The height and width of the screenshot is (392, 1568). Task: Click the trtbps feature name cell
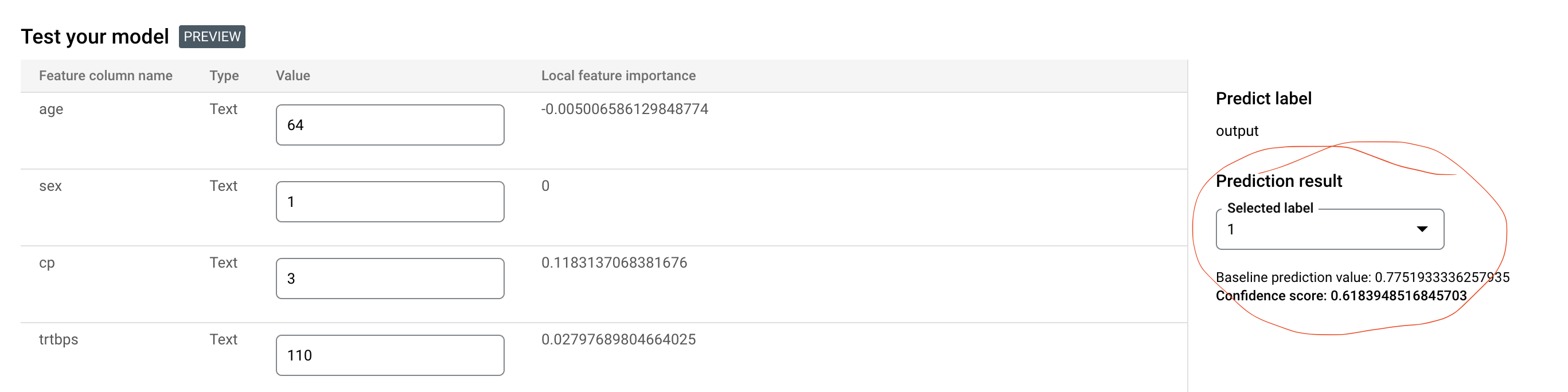pyautogui.click(x=58, y=339)
